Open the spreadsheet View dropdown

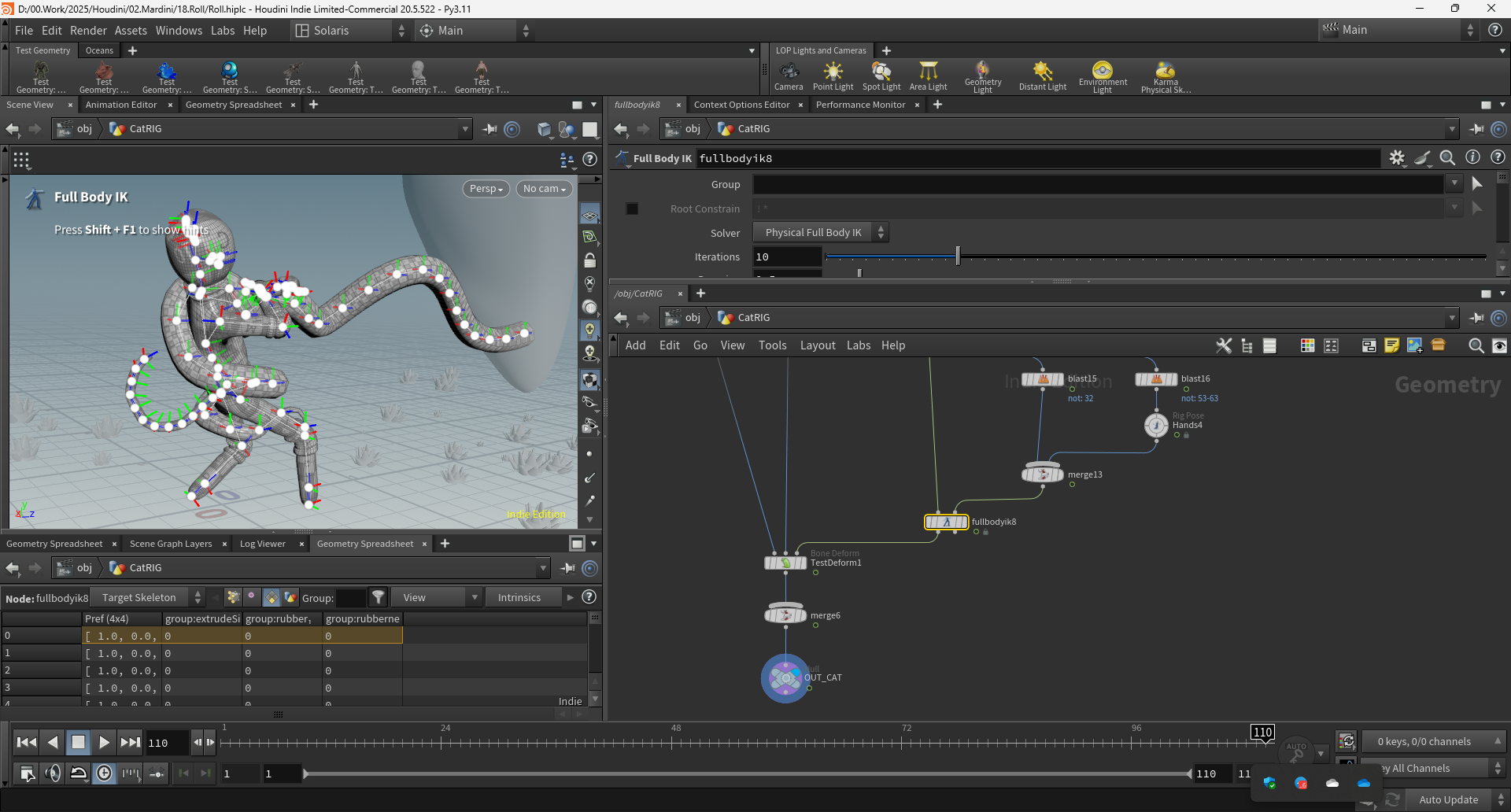point(437,597)
